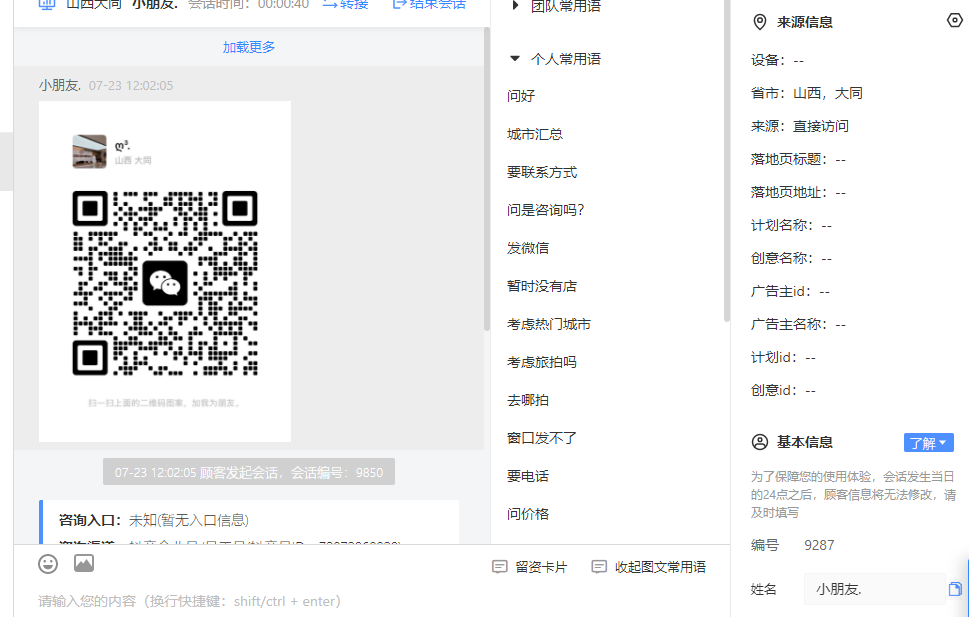Select the 问好 quick phrase
Viewport: 969px width, 617px height.
[x=521, y=96]
